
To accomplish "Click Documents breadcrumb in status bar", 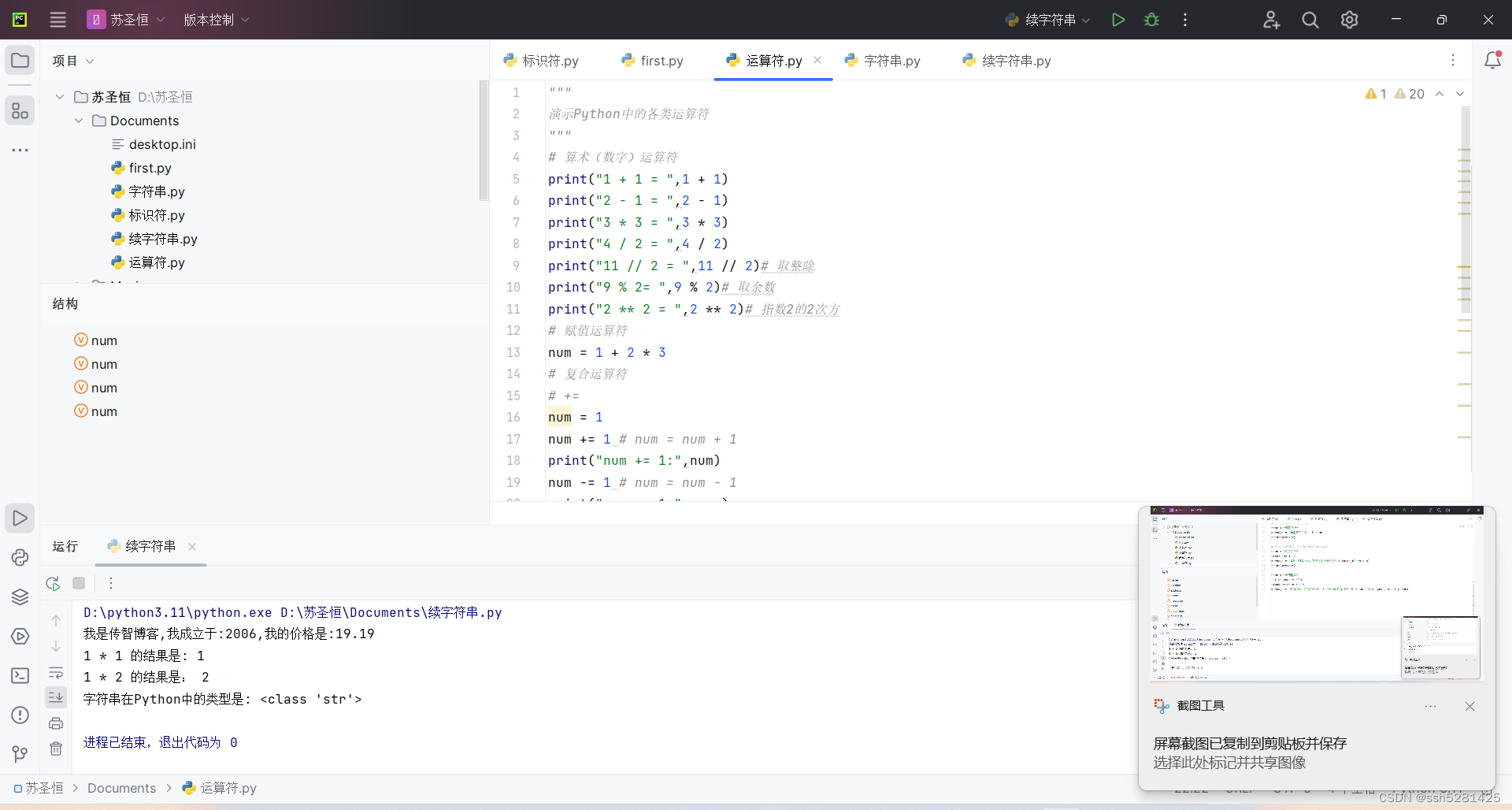I will click(121, 788).
